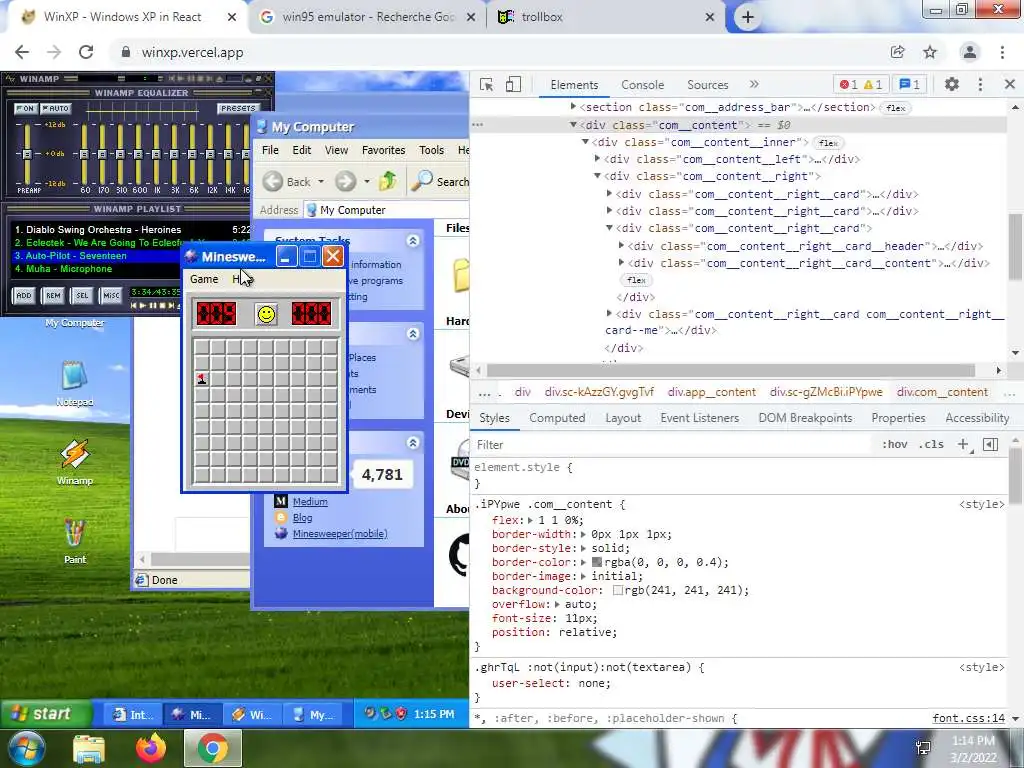The width and height of the screenshot is (1024, 768).
Task: Open the font.css:14 source link
Action: (x=968, y=718)
